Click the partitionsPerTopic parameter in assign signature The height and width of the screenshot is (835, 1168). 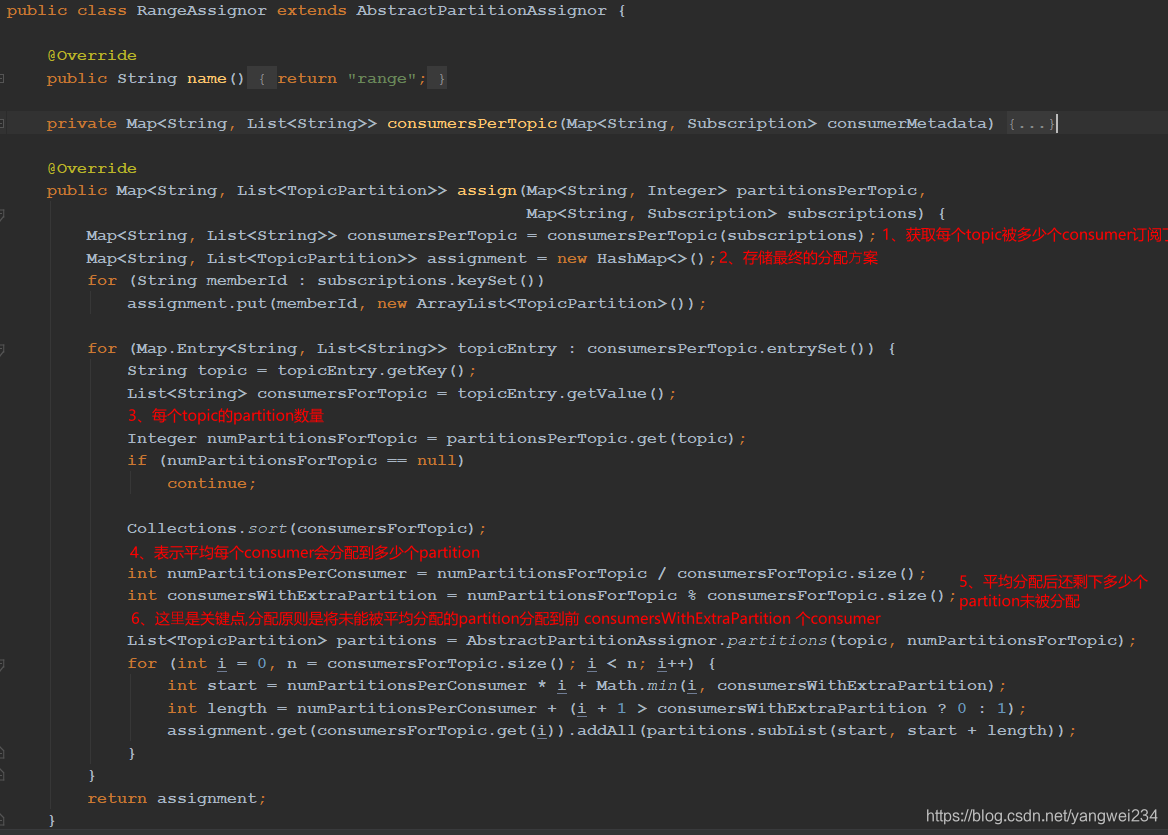coord(827,191)
